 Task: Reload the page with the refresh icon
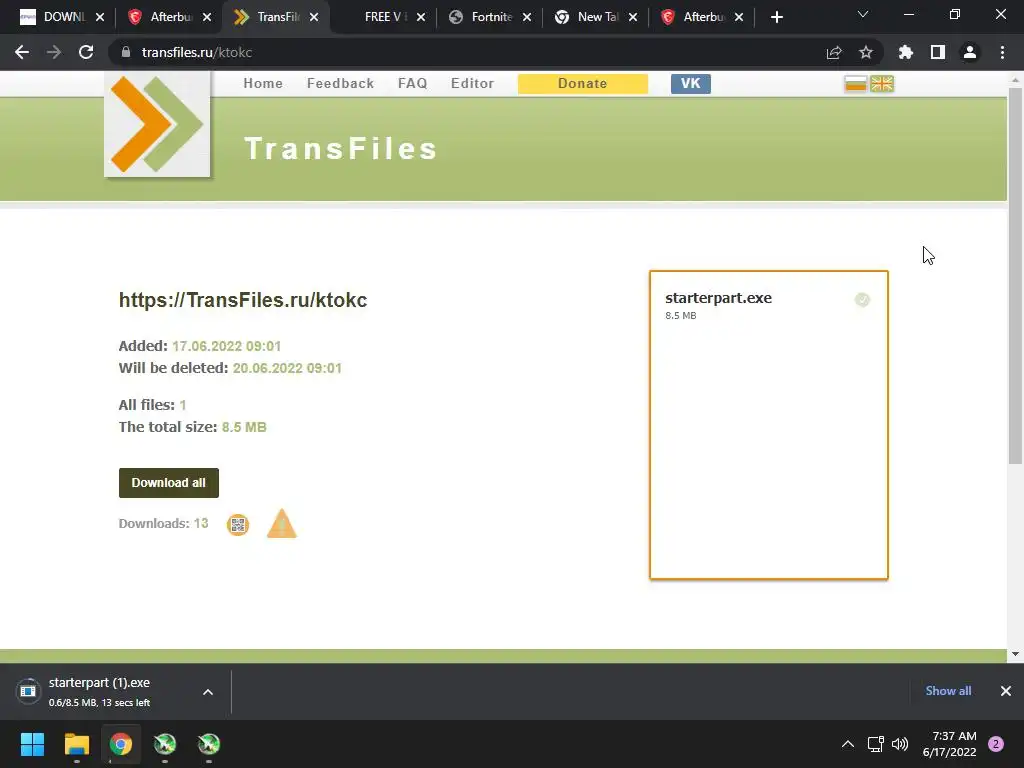[x=86, y=52]
